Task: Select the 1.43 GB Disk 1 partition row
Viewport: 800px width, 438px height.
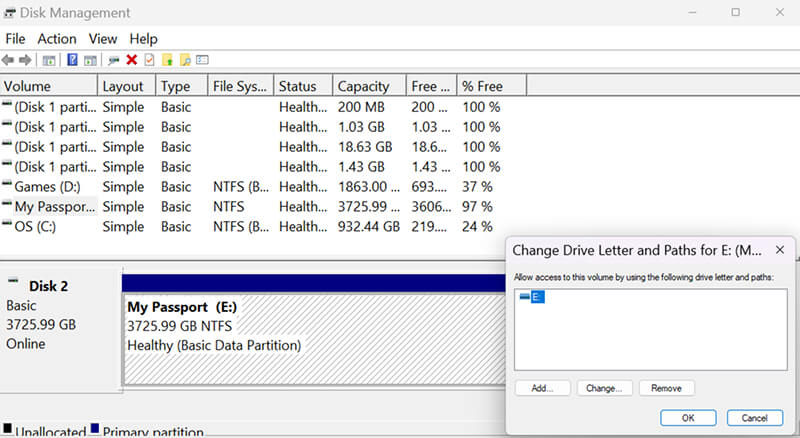Action: (263, 167)
